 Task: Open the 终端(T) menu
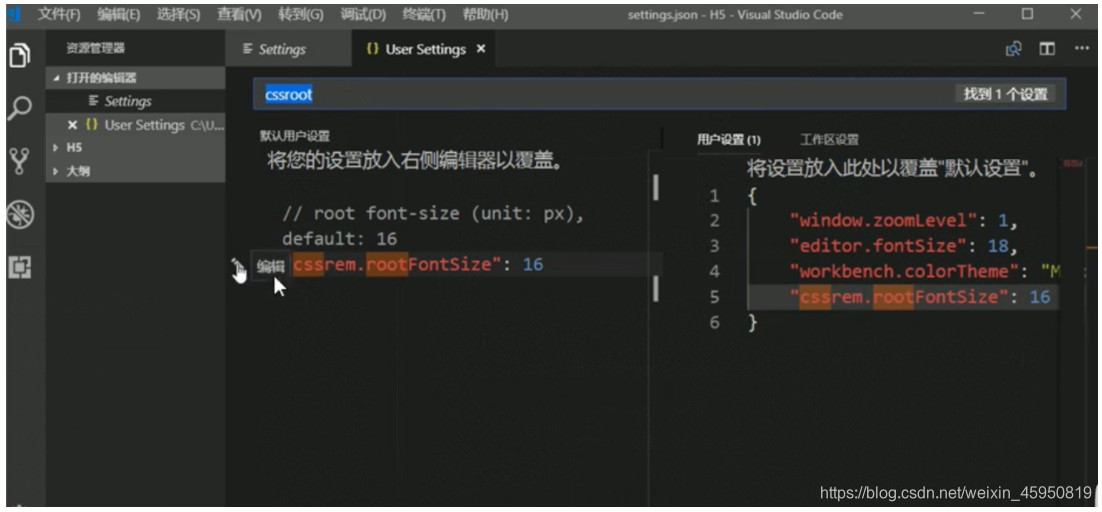[424, 14]
